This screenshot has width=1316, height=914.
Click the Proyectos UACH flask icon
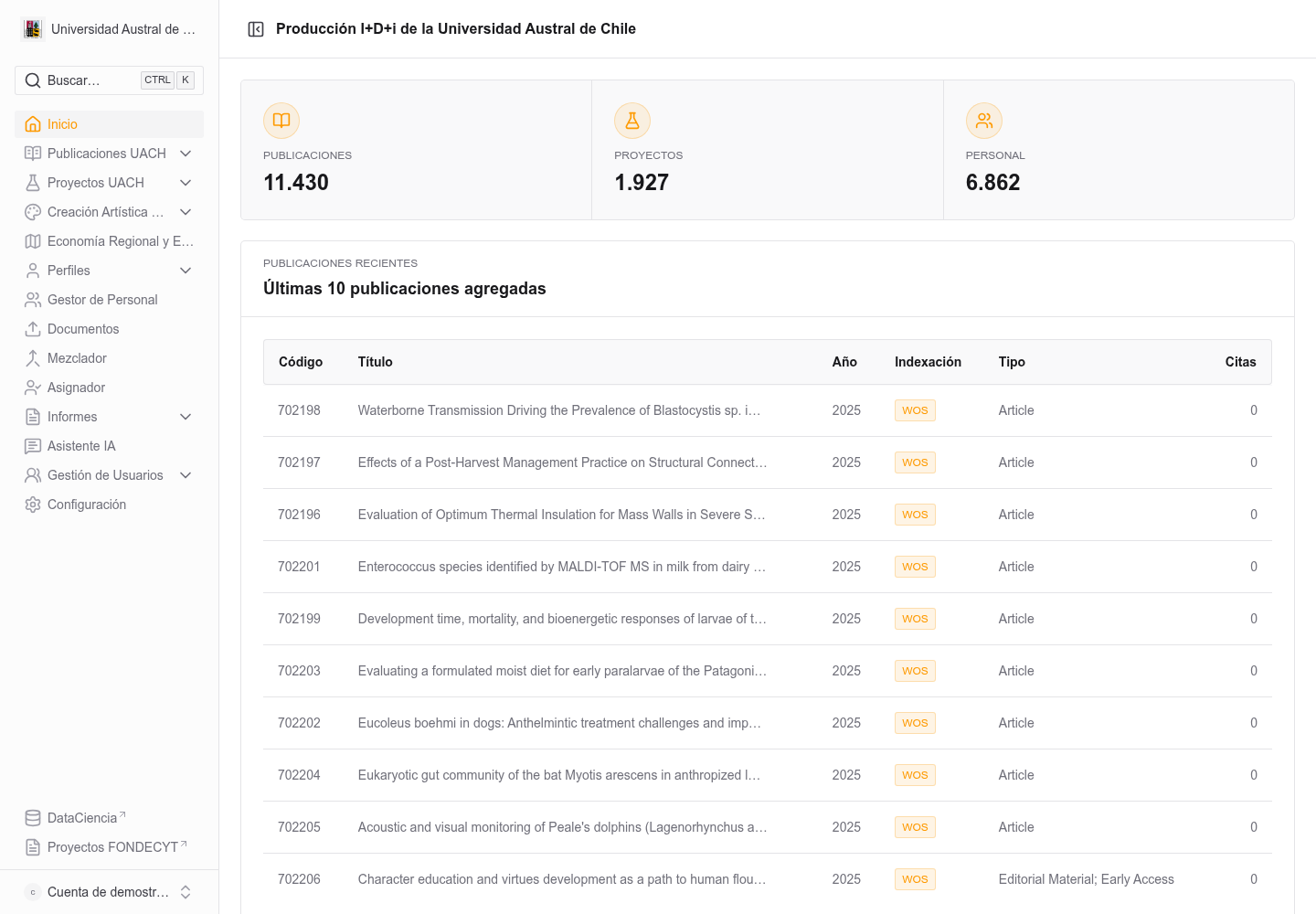click(x=33, y=183)
